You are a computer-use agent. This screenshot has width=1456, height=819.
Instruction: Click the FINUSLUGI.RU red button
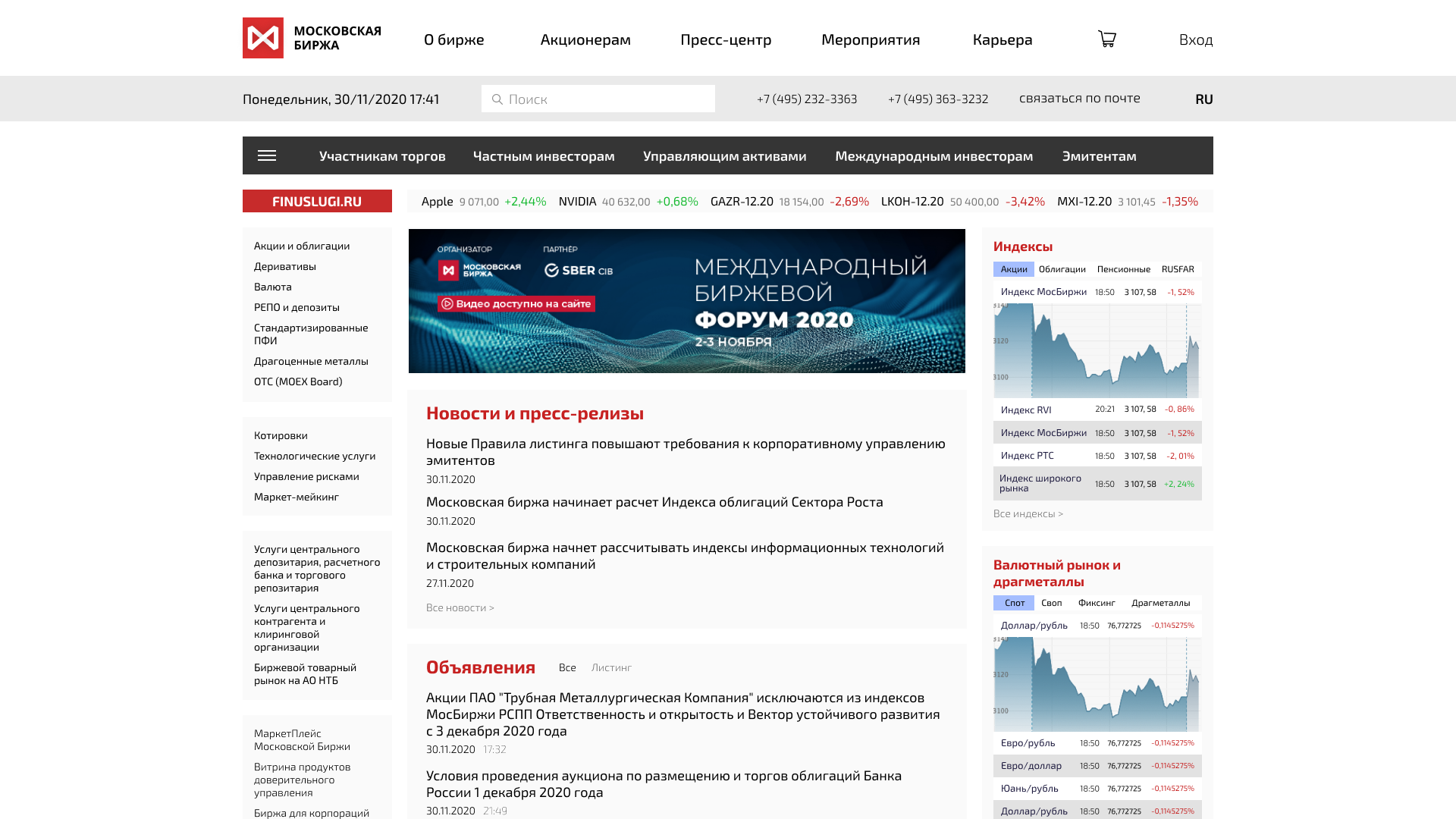click(x=317, y=201)
